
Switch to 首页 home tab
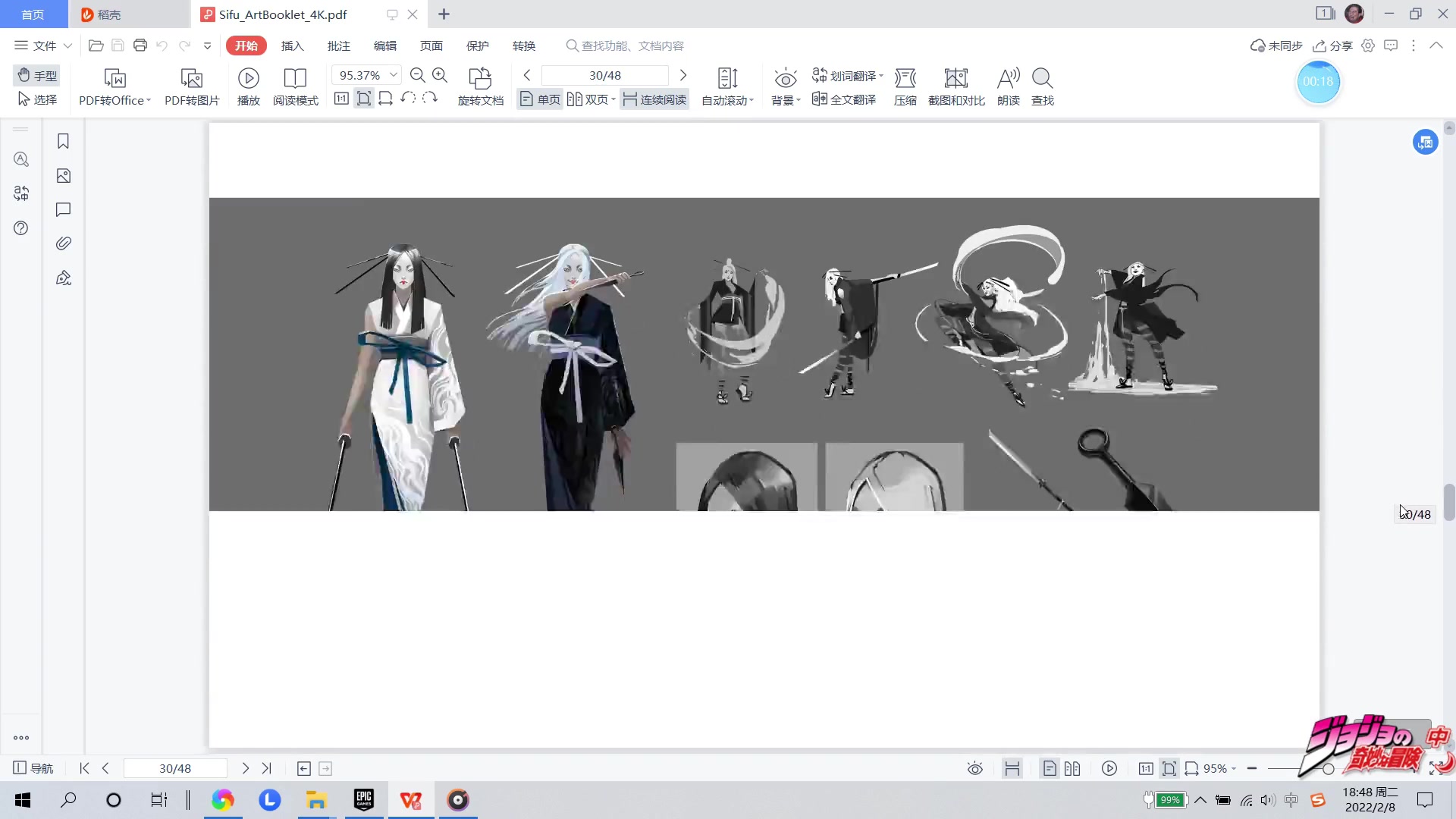[x=33, y=14]
